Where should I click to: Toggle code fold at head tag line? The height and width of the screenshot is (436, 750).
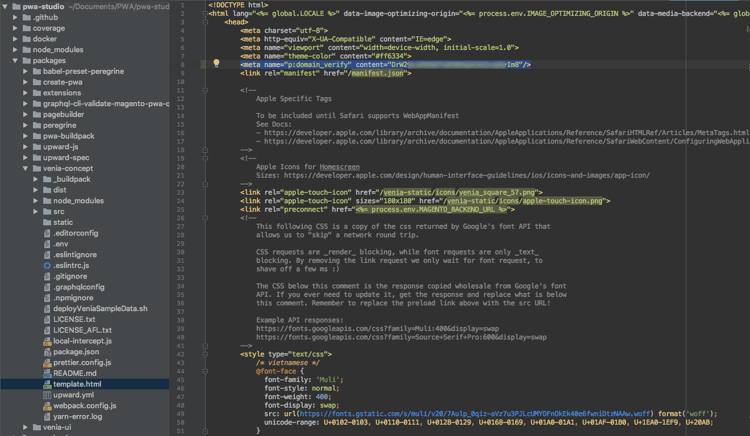coord(203,21)
